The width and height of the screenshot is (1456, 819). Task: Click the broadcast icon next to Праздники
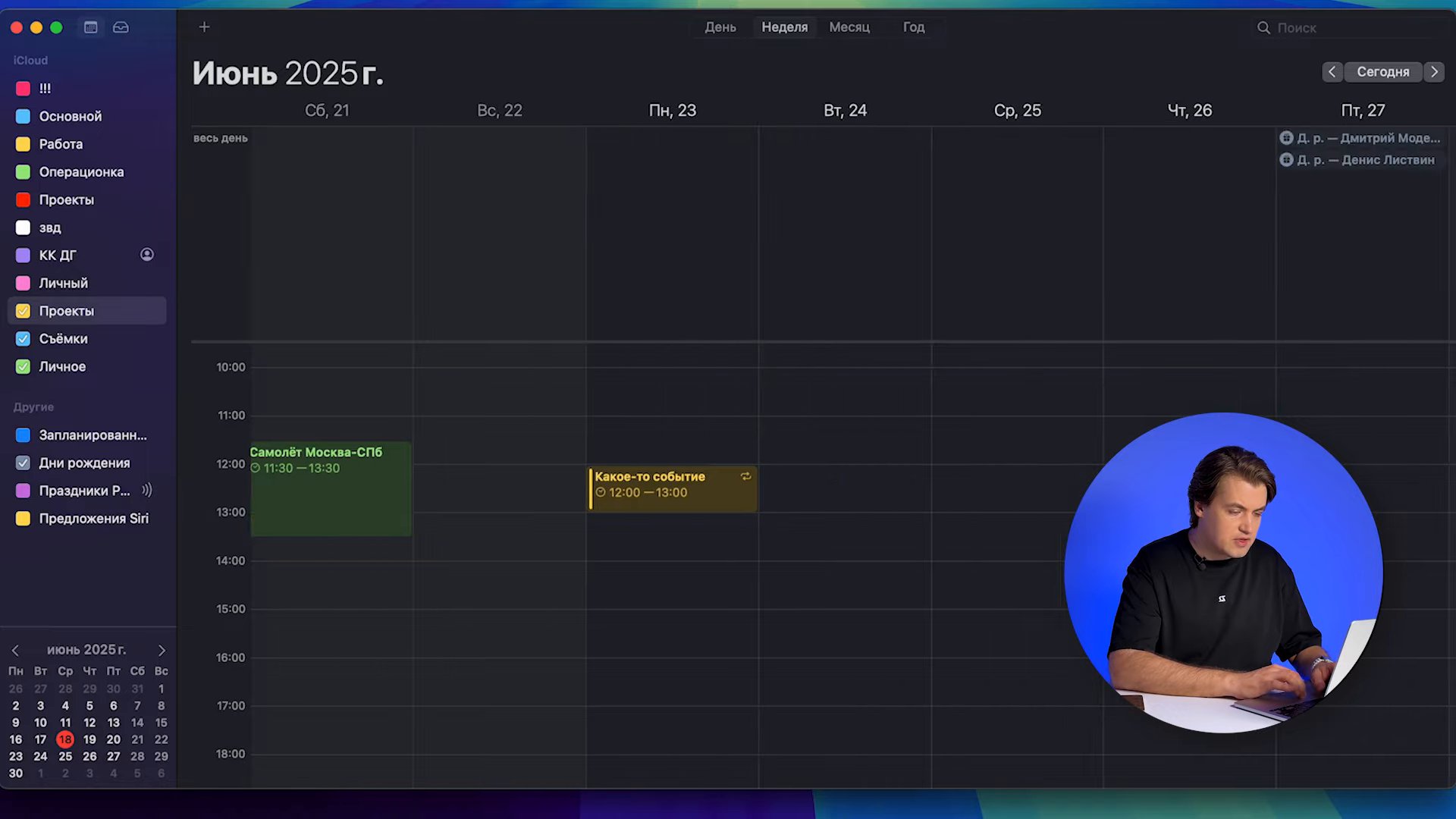tap(147, 490)
